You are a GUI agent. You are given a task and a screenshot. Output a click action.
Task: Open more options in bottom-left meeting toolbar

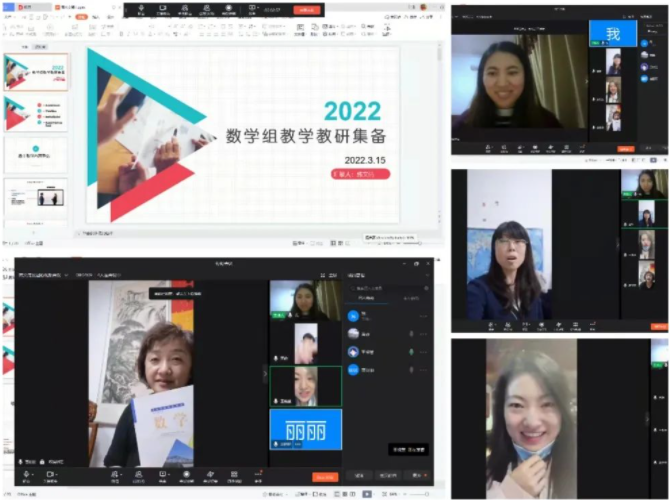pos(258,476)
